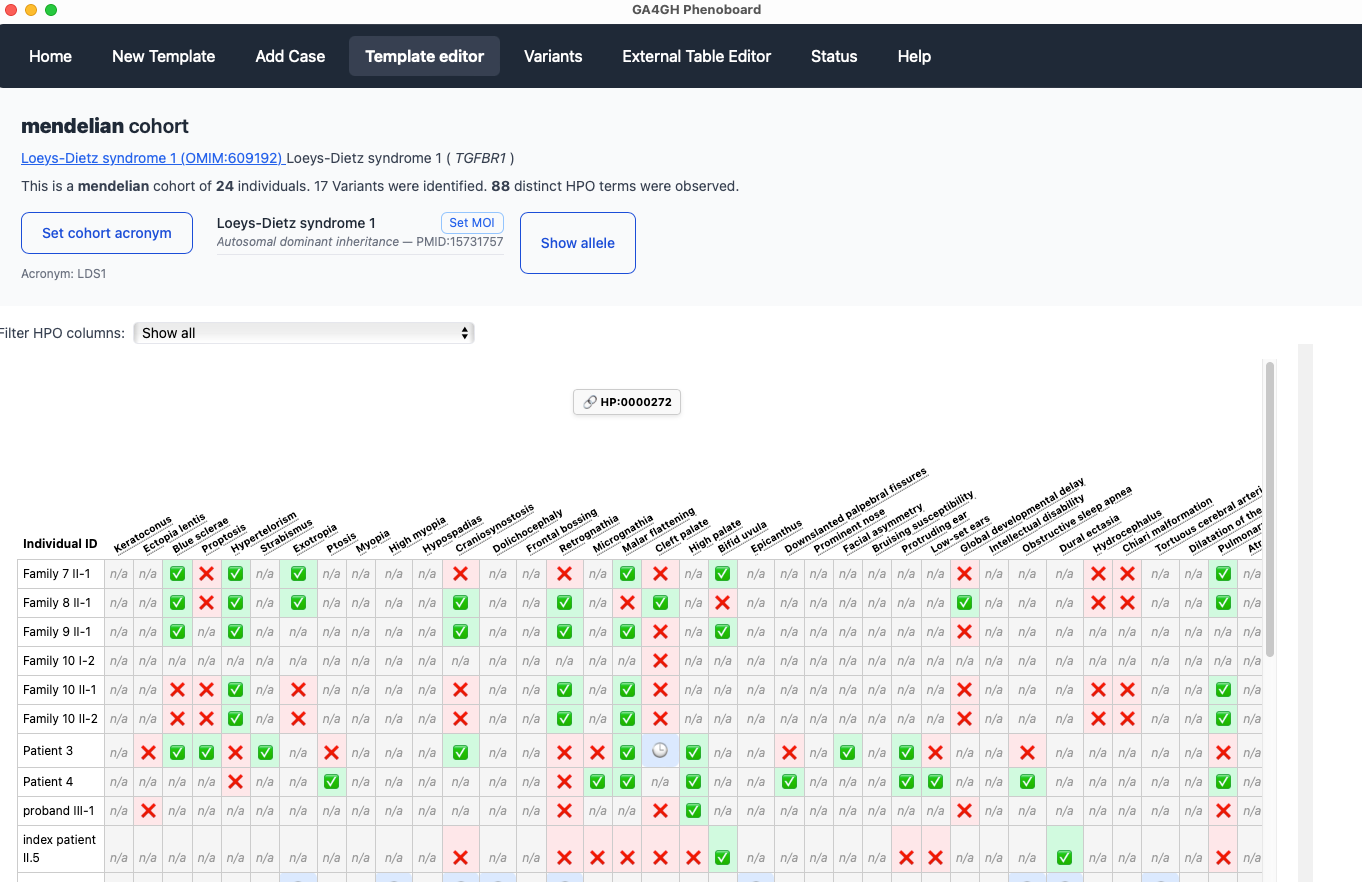This screenshot has width=1362, height=882.
Task: Click the green checkmark for Obstructive sleep apnea in Patient 4
Action: [x=1027, y=781]
